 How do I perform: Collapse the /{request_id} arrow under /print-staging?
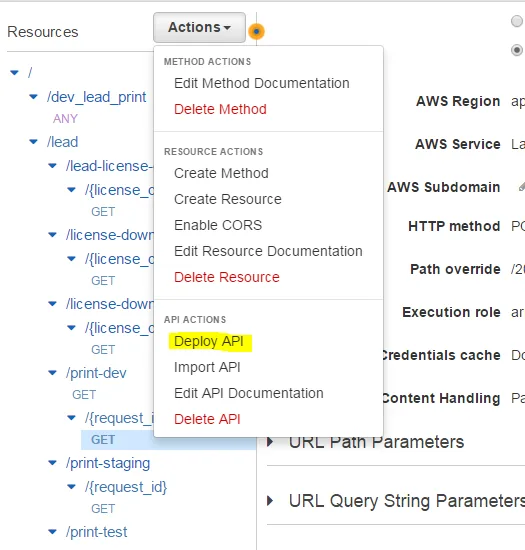coord(71,487)
